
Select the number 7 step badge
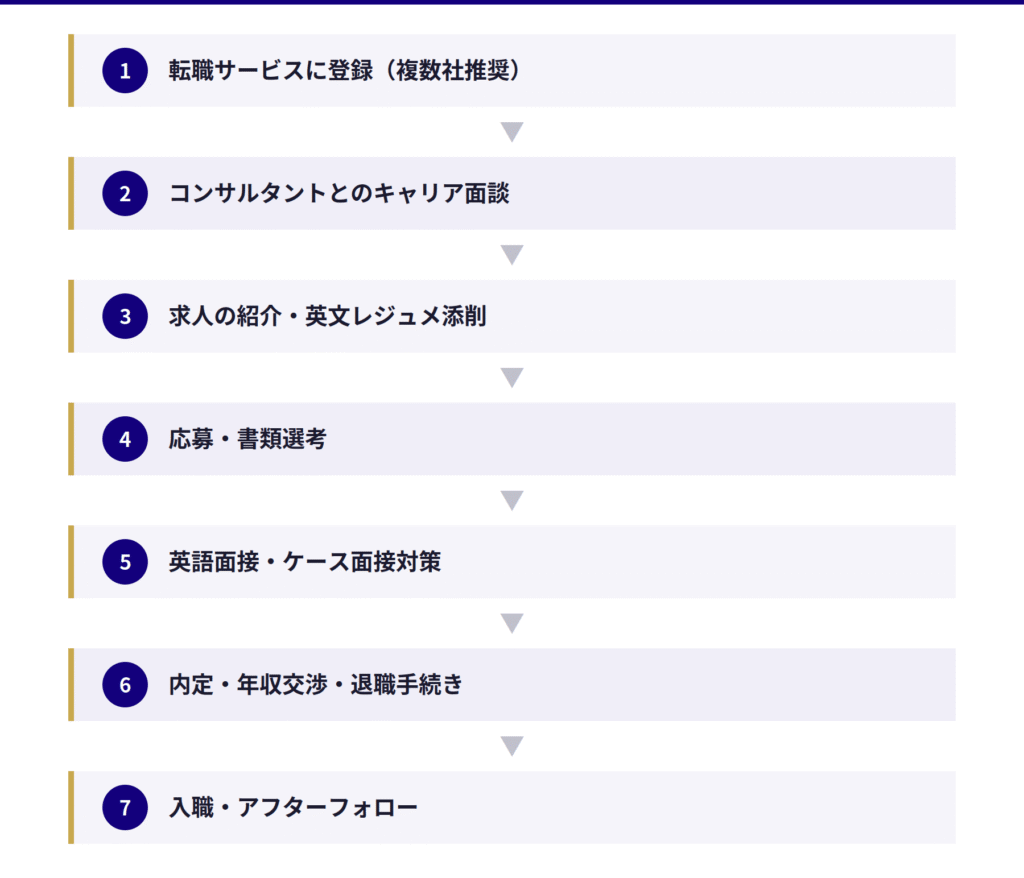125,808
